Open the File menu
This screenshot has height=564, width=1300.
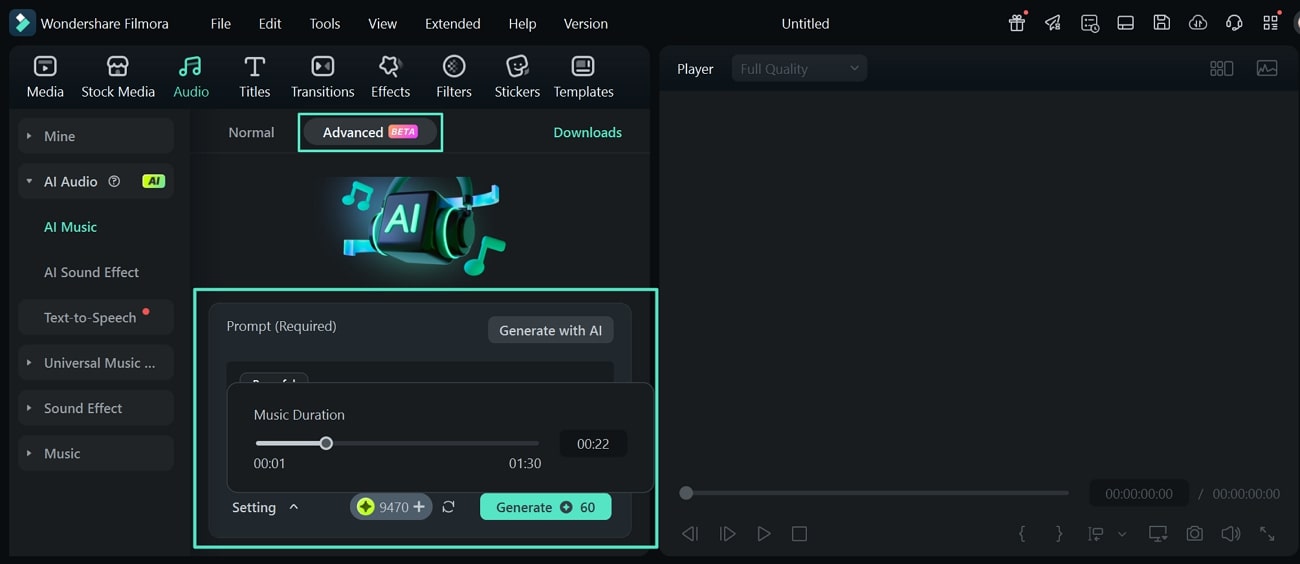coord(221,23)
